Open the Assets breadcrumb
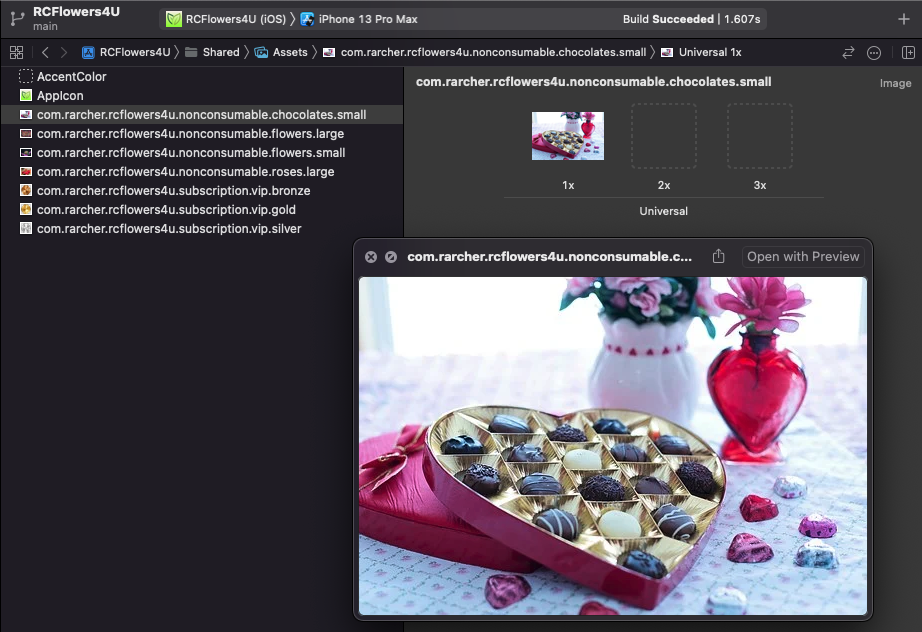 (281, 52)
